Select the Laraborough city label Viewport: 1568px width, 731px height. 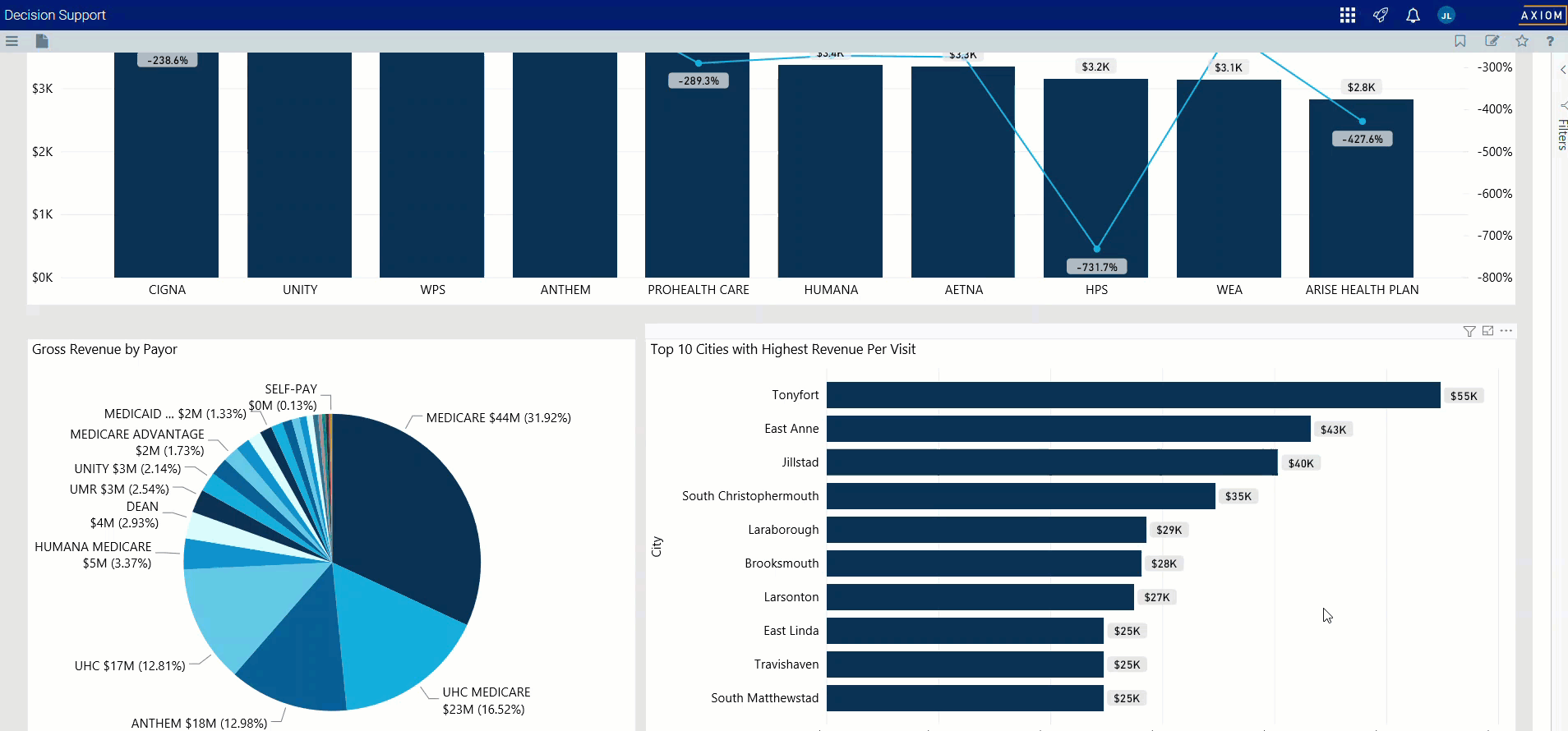click(783, 530)
